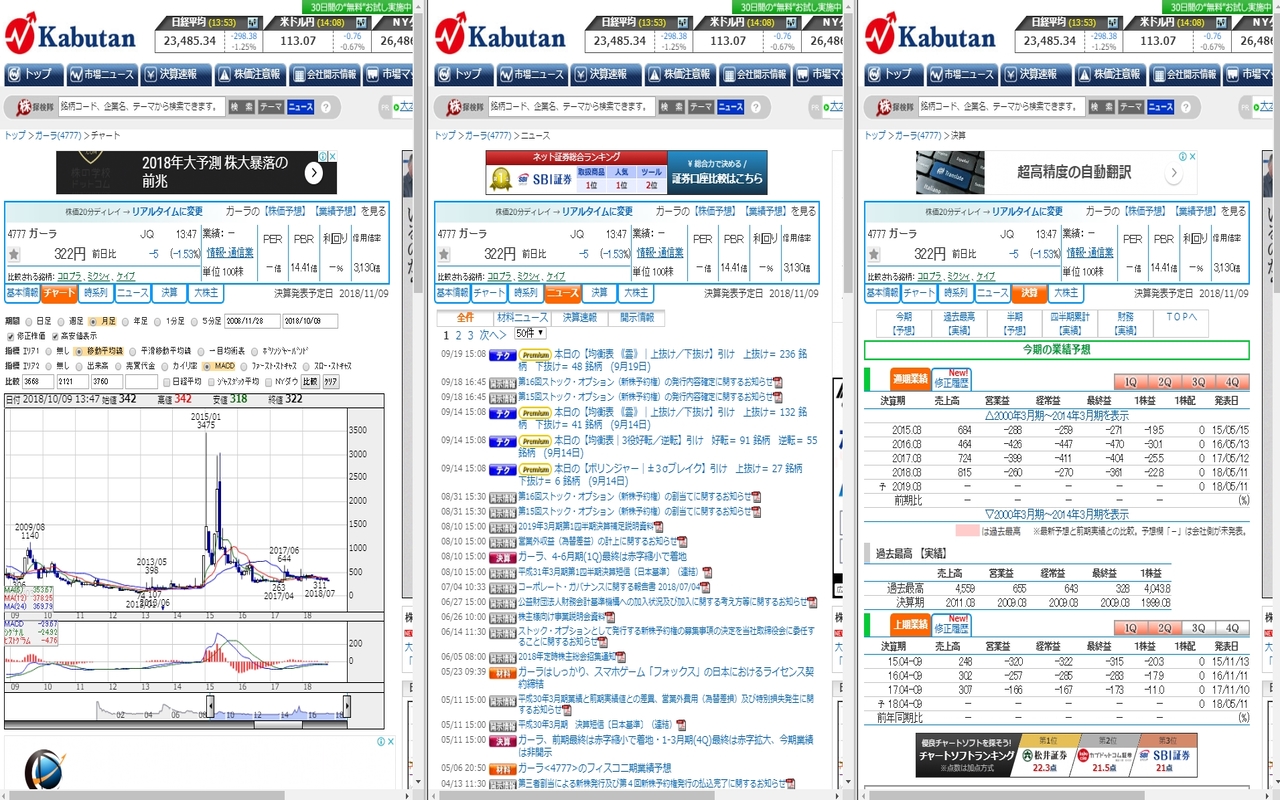Open the 開示情報 sub-tab

(636, 317)
